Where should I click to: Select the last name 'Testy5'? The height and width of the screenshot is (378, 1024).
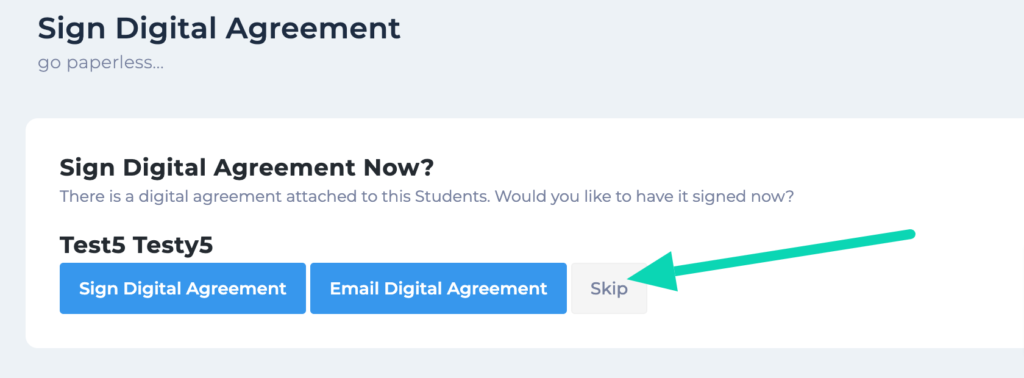click(173, 245)
